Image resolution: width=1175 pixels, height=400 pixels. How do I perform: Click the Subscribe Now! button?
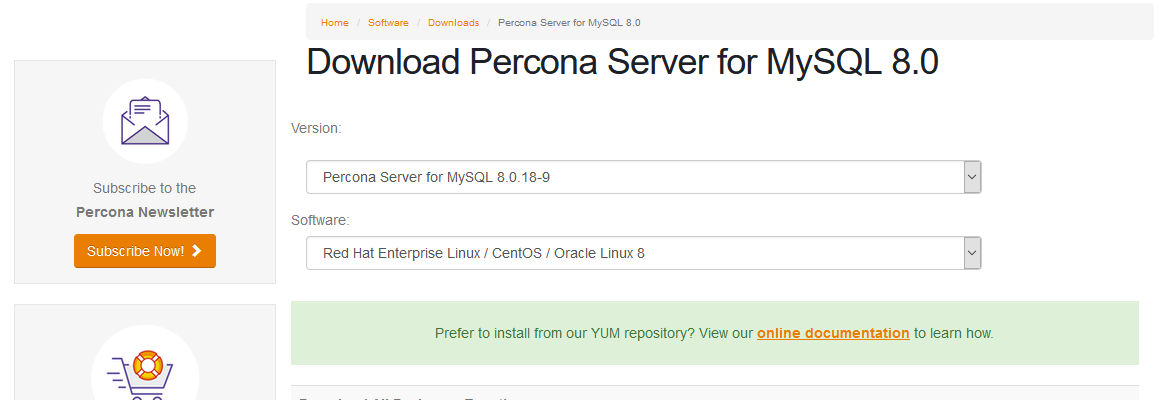click(145, 251)
